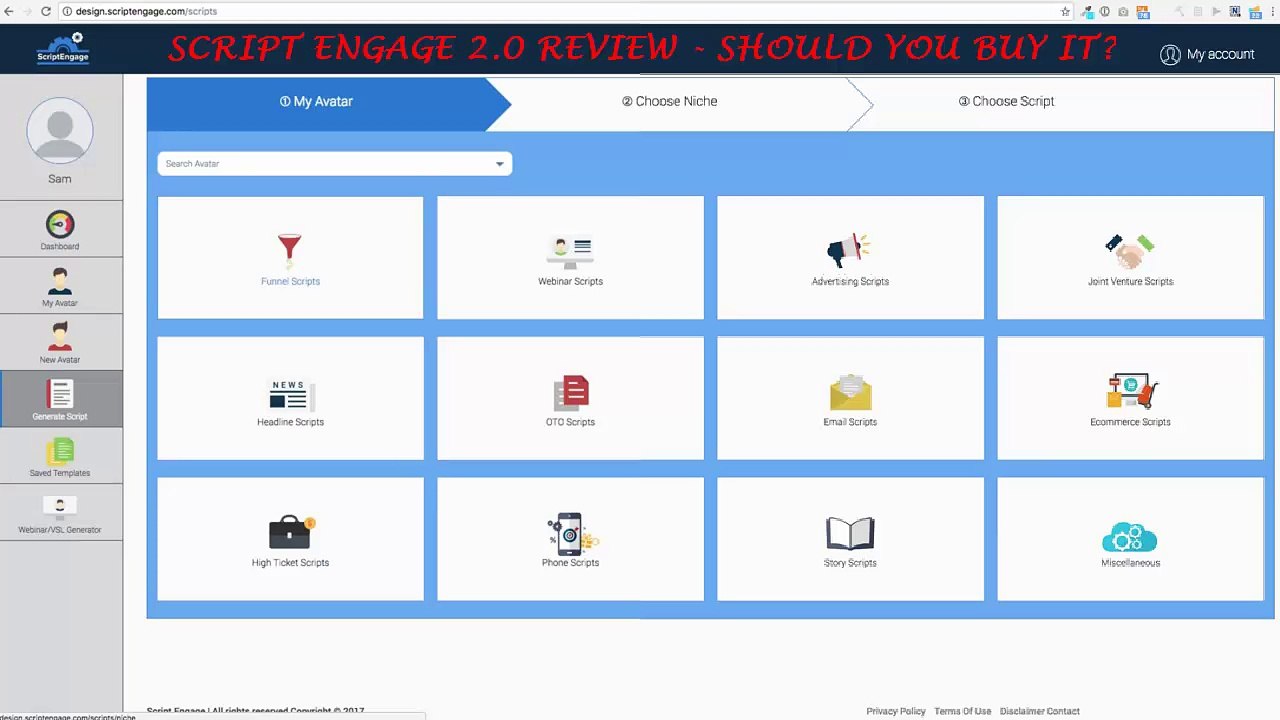Open the OTO Scripts card
The width and height of the screenshot is (1280, 720).
click(x=570, y=398)
